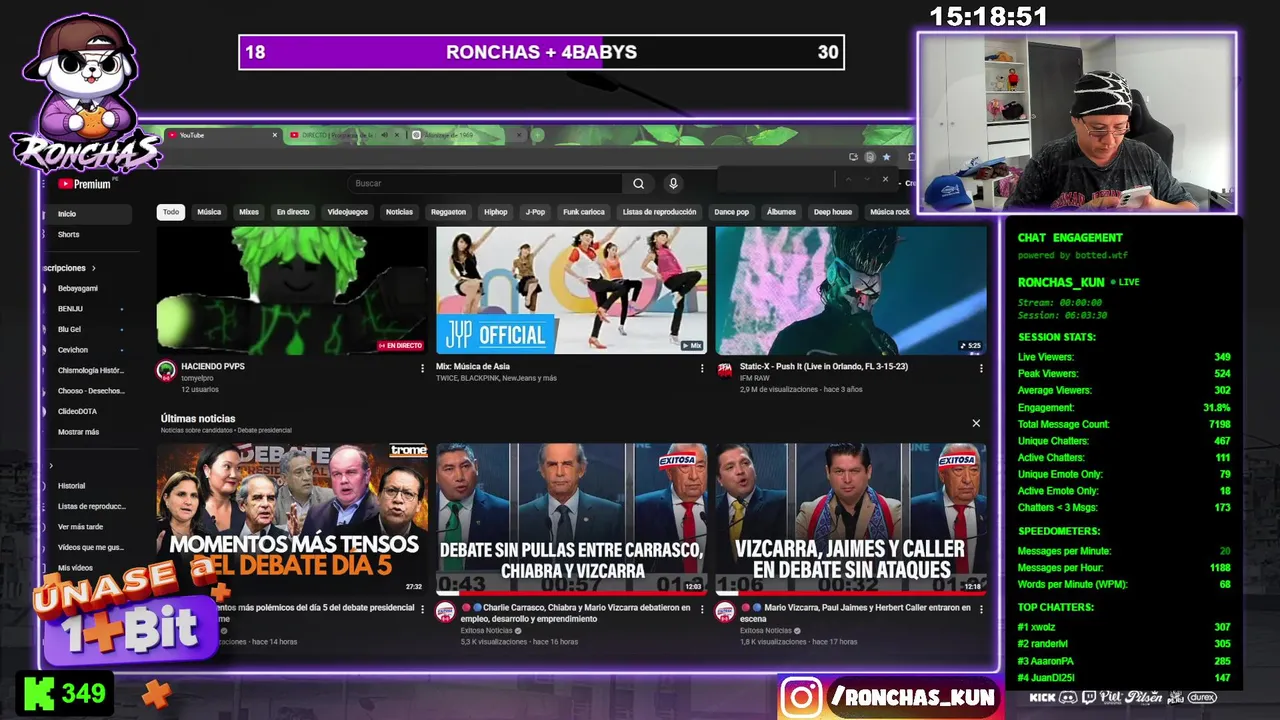
Task: Open options menu for Mario Vizcarra video
Action: point(981,609)
